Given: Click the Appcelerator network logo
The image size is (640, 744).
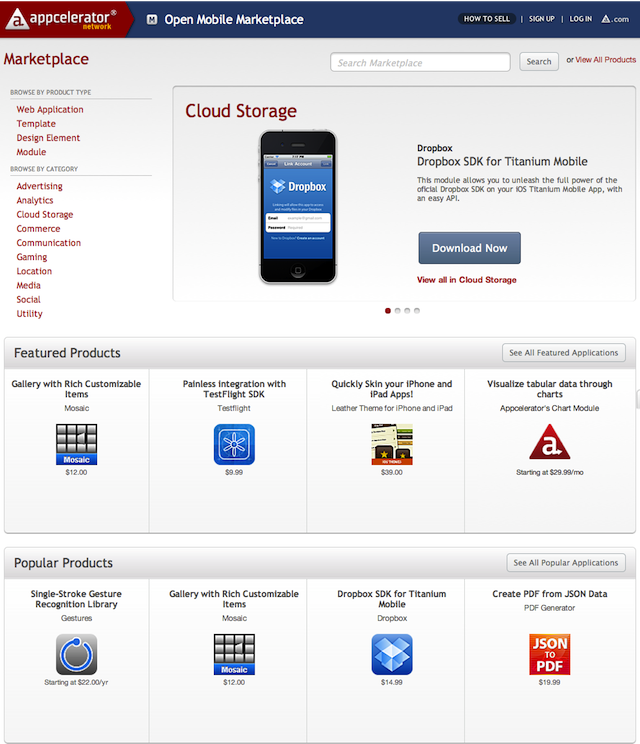Looking at the screenshot, I should (62, 19).
